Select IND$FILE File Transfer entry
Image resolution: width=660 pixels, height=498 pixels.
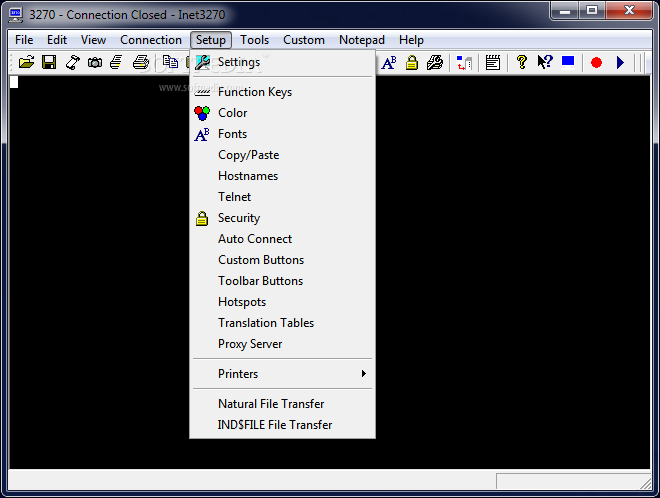[282, 425]
